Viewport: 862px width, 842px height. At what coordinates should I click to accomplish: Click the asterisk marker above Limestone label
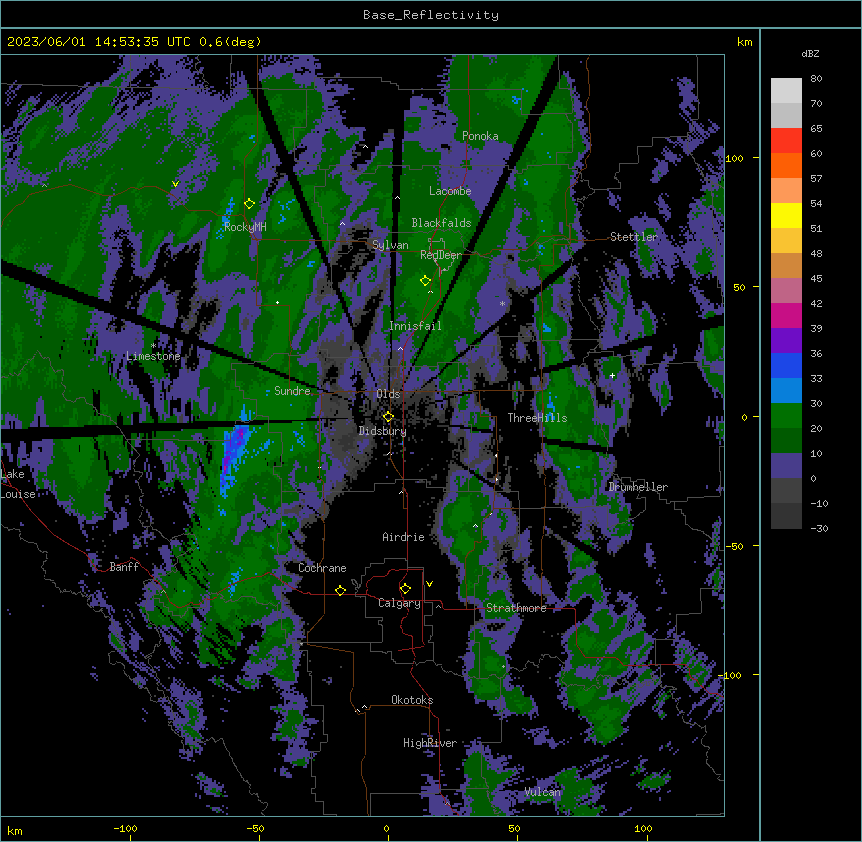[154, 346]
